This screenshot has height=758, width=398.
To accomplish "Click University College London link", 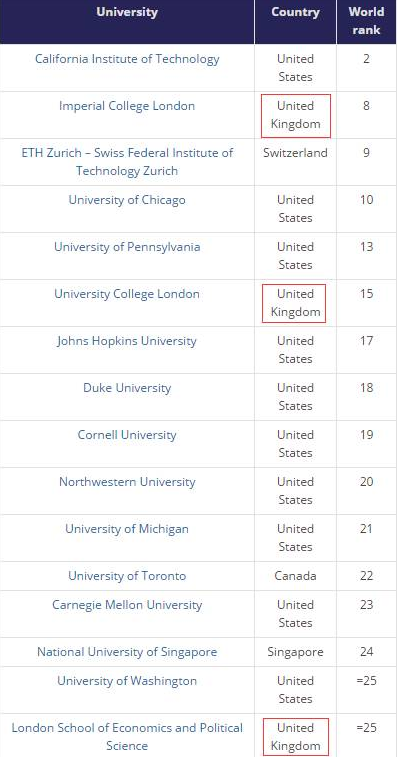I will (127, 294).
